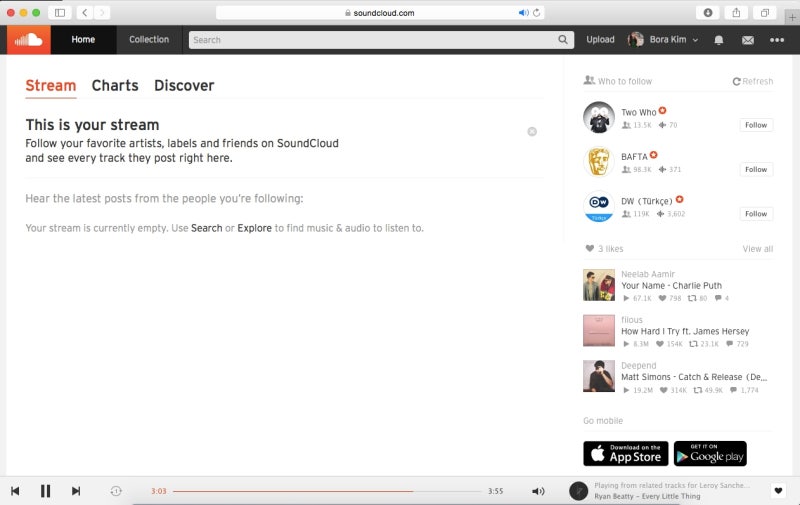Open 'Matt Simons - Catch & Release' track
Viewport: 800px width, 505px height.
click(694, 377)
